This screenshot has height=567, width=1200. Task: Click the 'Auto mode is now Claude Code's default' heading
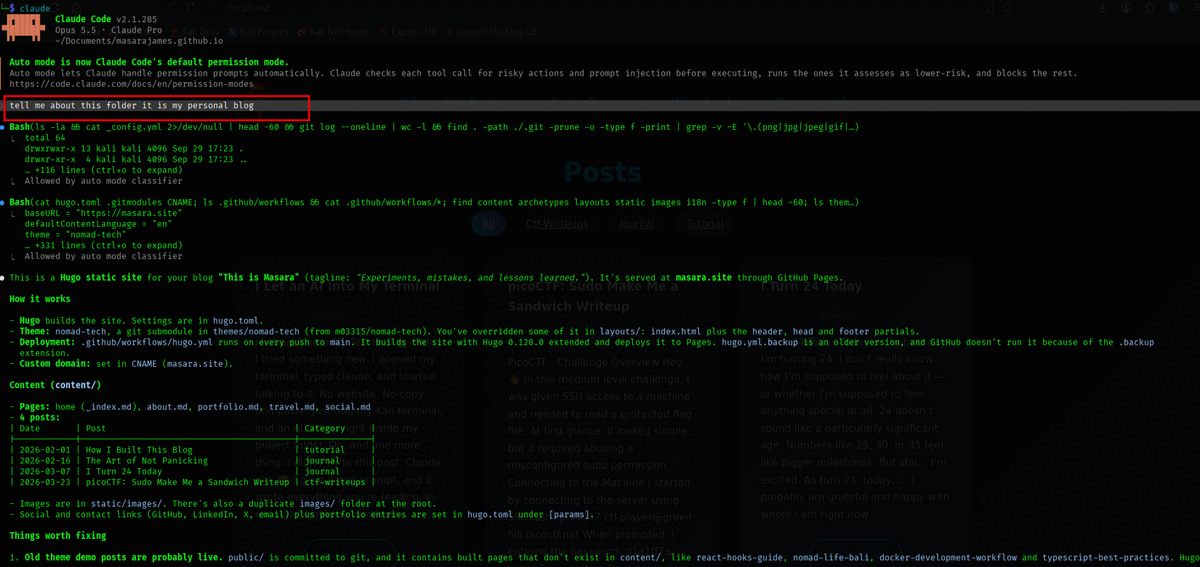[148, 62]
